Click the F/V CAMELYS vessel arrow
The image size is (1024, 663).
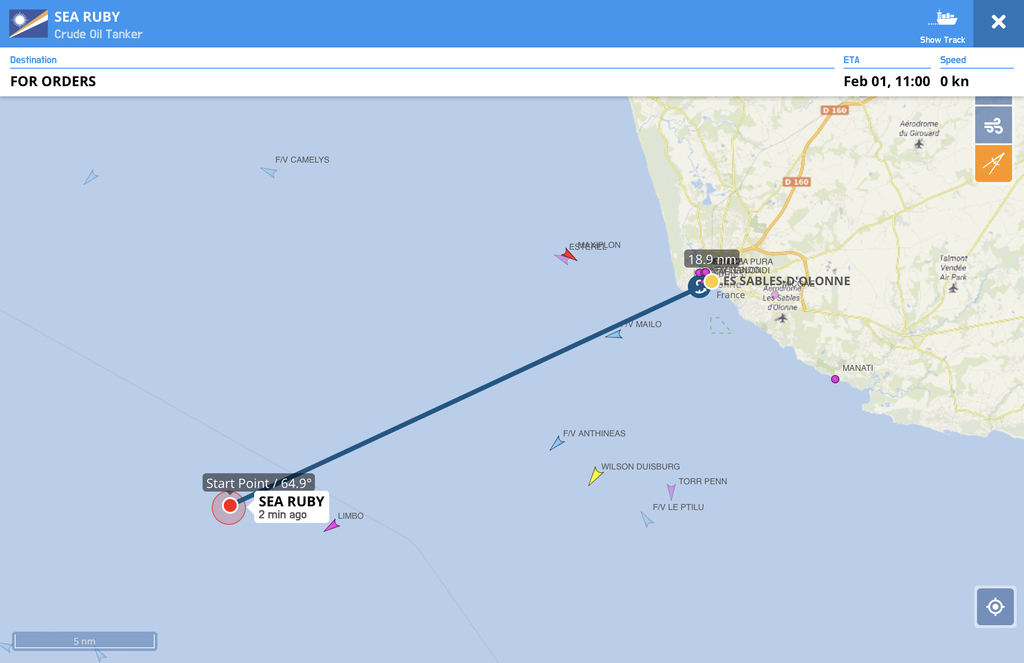269,172
